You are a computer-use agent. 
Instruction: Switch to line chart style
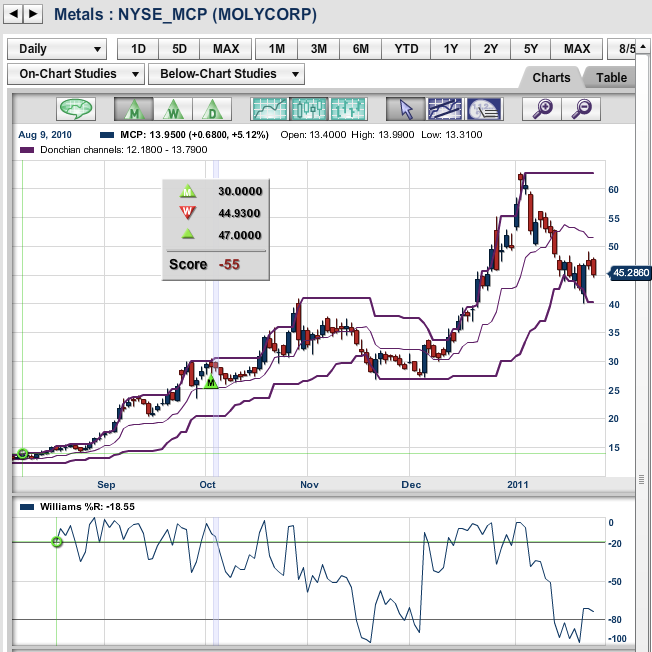pyautogui.click(x=270, y=109)
